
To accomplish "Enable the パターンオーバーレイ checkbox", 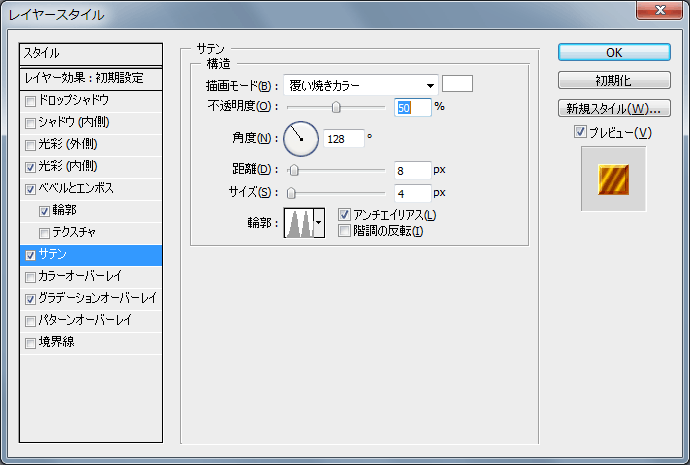I will (30, 322).
